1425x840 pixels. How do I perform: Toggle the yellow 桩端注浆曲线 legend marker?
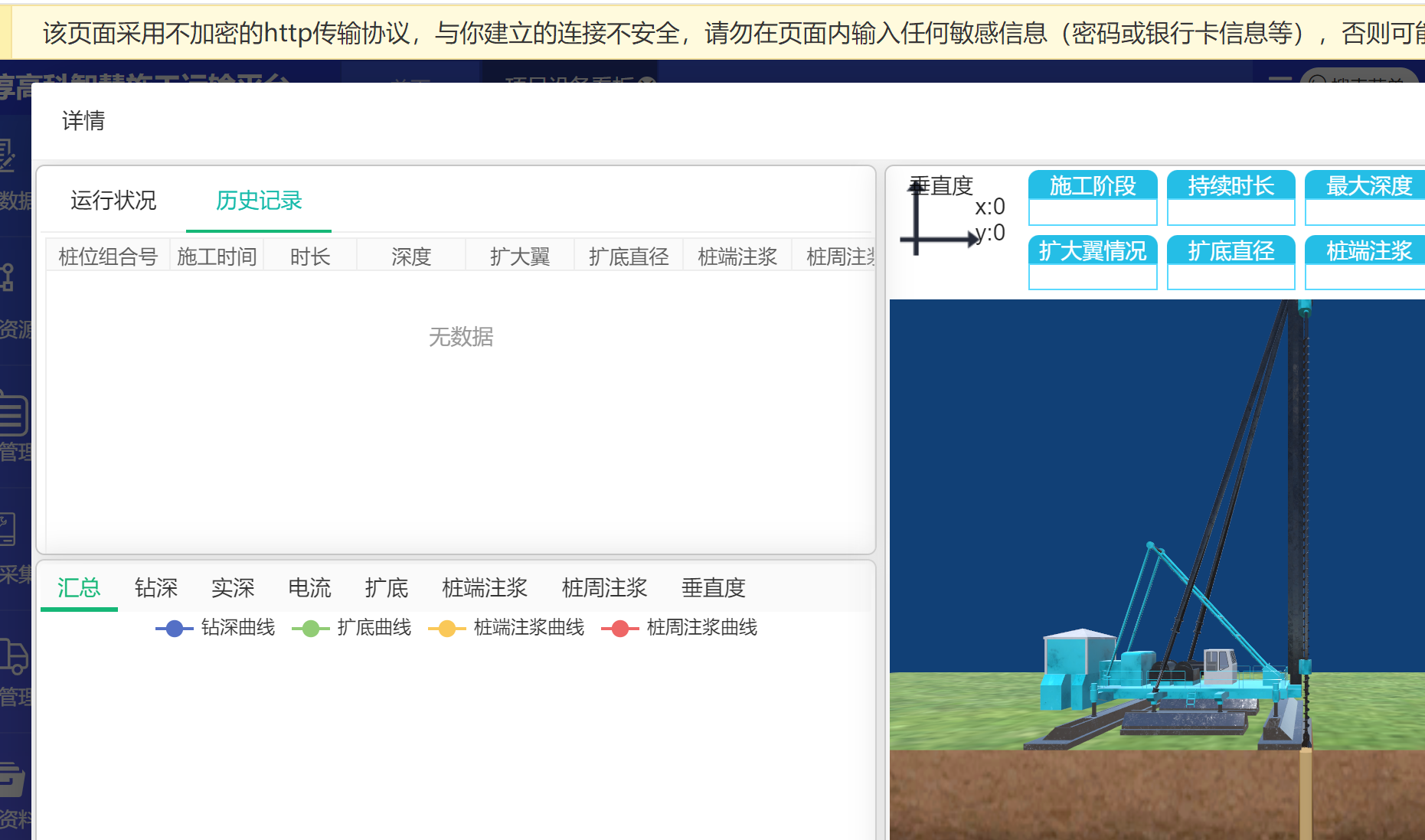[x=447, y=629]
